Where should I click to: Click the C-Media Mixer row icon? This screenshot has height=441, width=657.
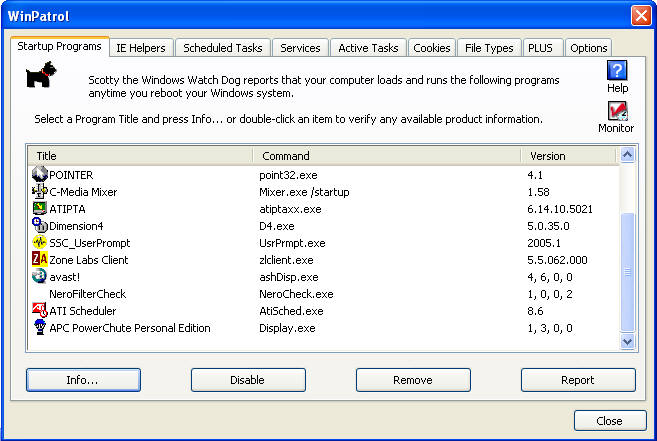tap(40, 191)
